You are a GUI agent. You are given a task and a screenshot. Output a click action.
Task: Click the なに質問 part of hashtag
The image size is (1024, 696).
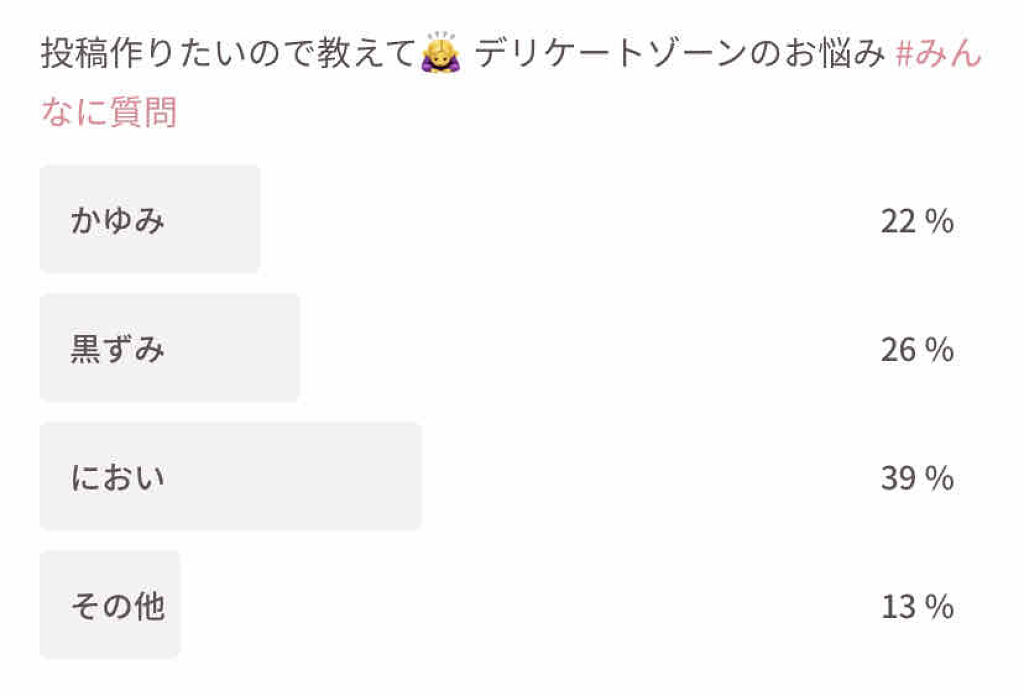[x=108, y=112]
